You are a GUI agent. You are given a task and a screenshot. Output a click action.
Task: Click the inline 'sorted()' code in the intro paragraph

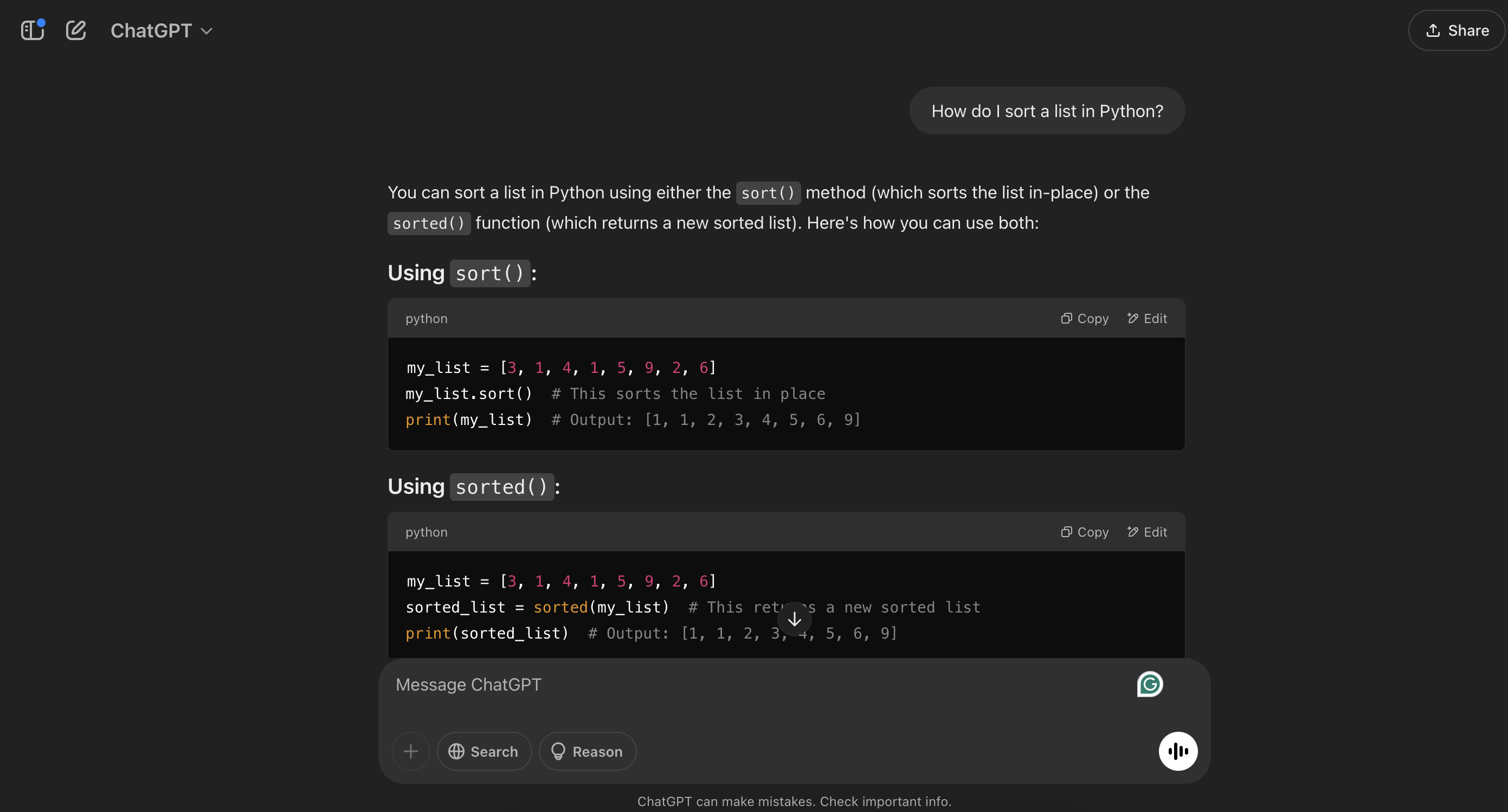[x=429, y=224]
